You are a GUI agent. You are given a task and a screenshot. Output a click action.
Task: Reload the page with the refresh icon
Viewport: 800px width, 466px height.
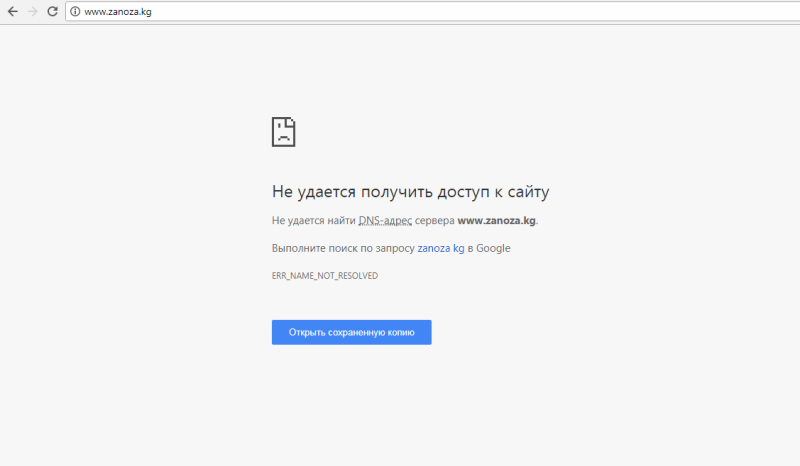pos(52,11)
